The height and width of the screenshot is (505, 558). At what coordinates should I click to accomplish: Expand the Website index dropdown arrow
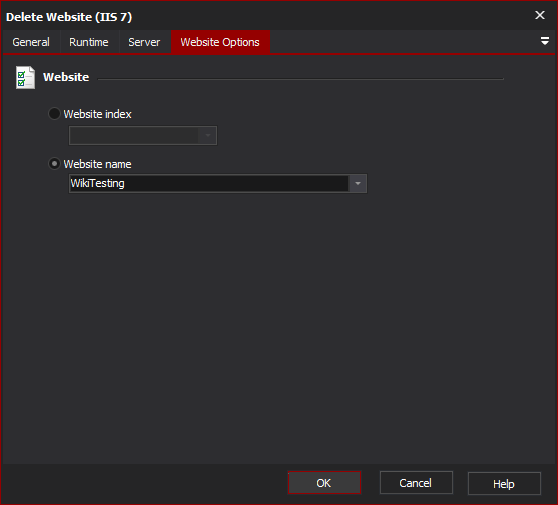tap(208, 136)
